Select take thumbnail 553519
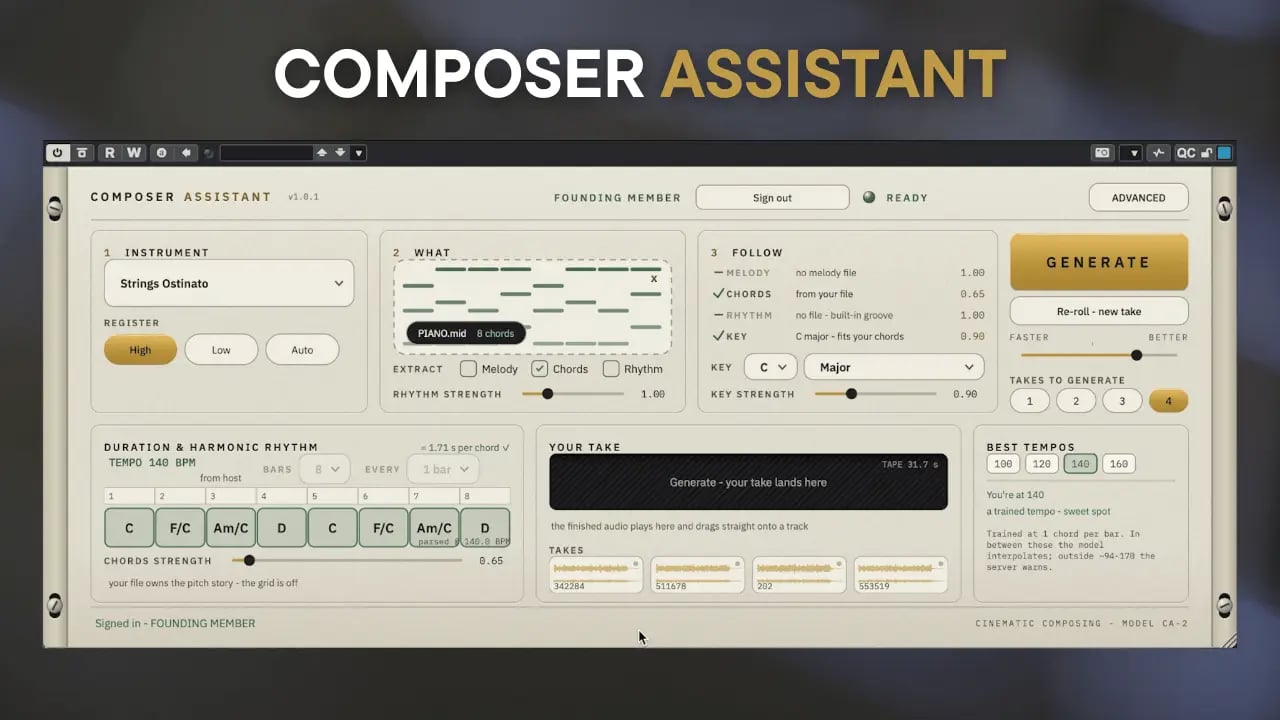Image resolution: width=1280 pixels, height=720 pixels. (x=901, y=575)
